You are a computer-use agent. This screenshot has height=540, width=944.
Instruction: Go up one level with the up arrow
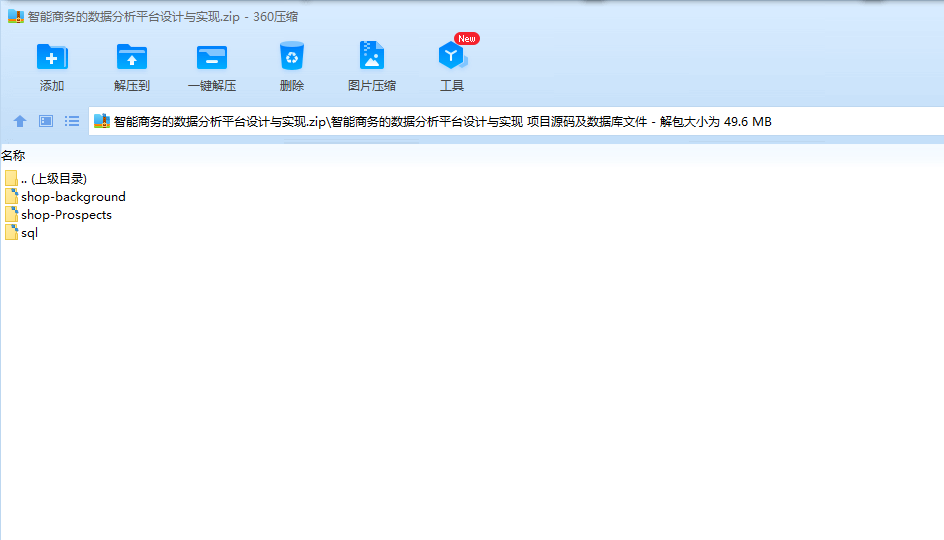coord(20,121)
